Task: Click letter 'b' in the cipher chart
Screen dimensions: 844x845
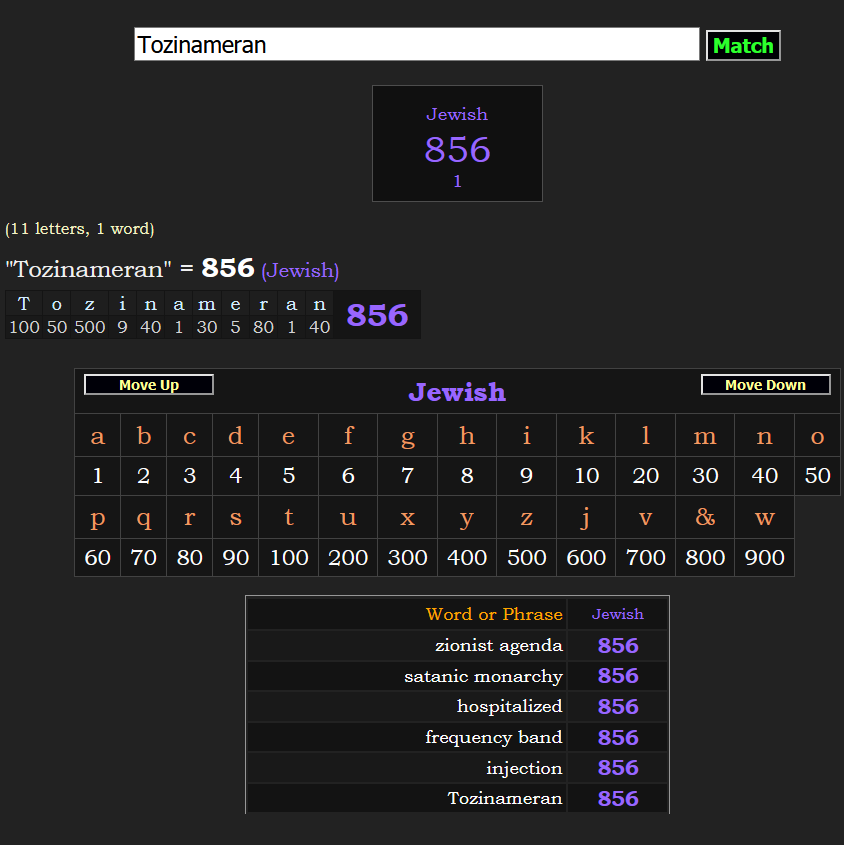Action: pyautogui.click(x=143, y=435)
